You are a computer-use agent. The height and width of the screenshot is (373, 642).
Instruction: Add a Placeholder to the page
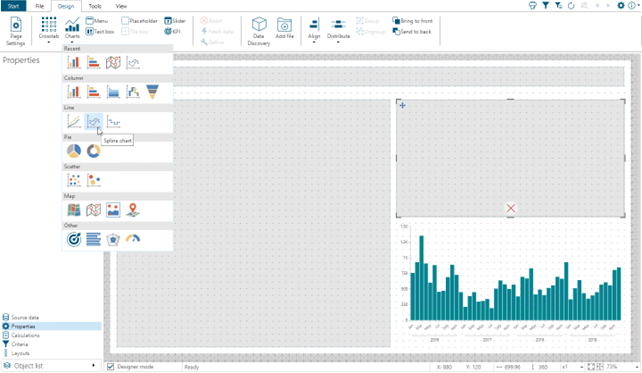[139, 20]
